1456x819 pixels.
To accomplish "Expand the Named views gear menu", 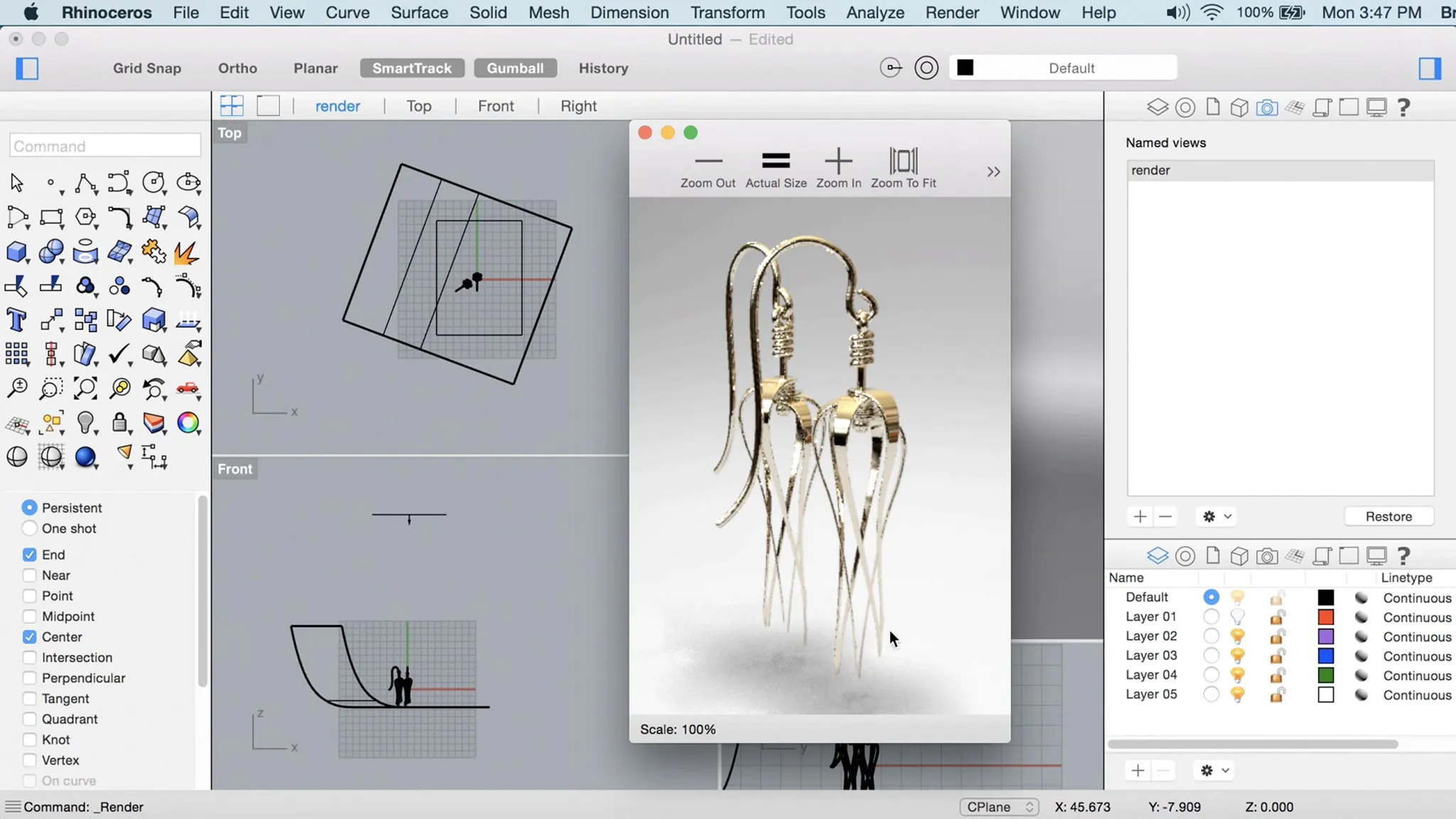I will pos(1216,517).
